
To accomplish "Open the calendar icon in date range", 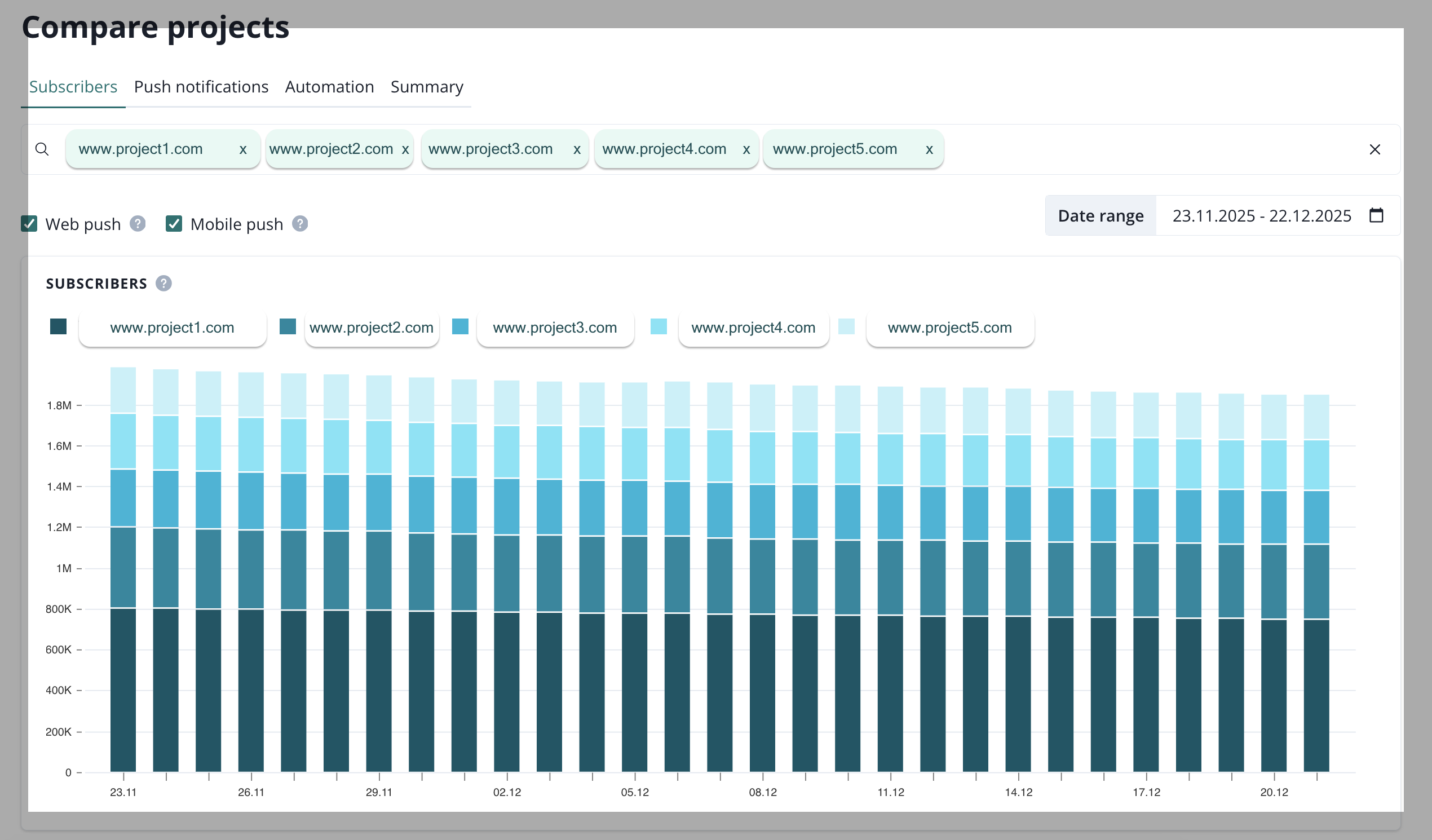I will point(1376,215).
